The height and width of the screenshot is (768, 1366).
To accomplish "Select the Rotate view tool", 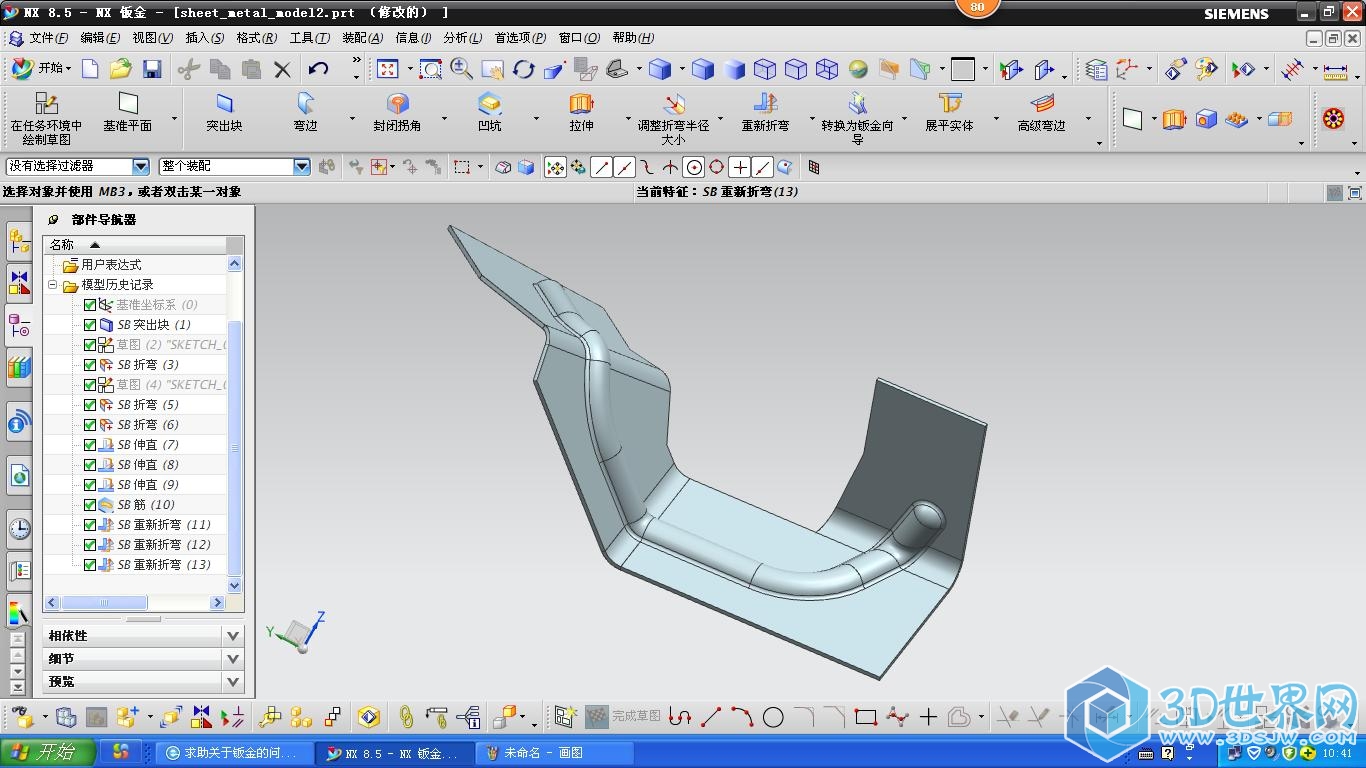I will [x=524, y=69].
